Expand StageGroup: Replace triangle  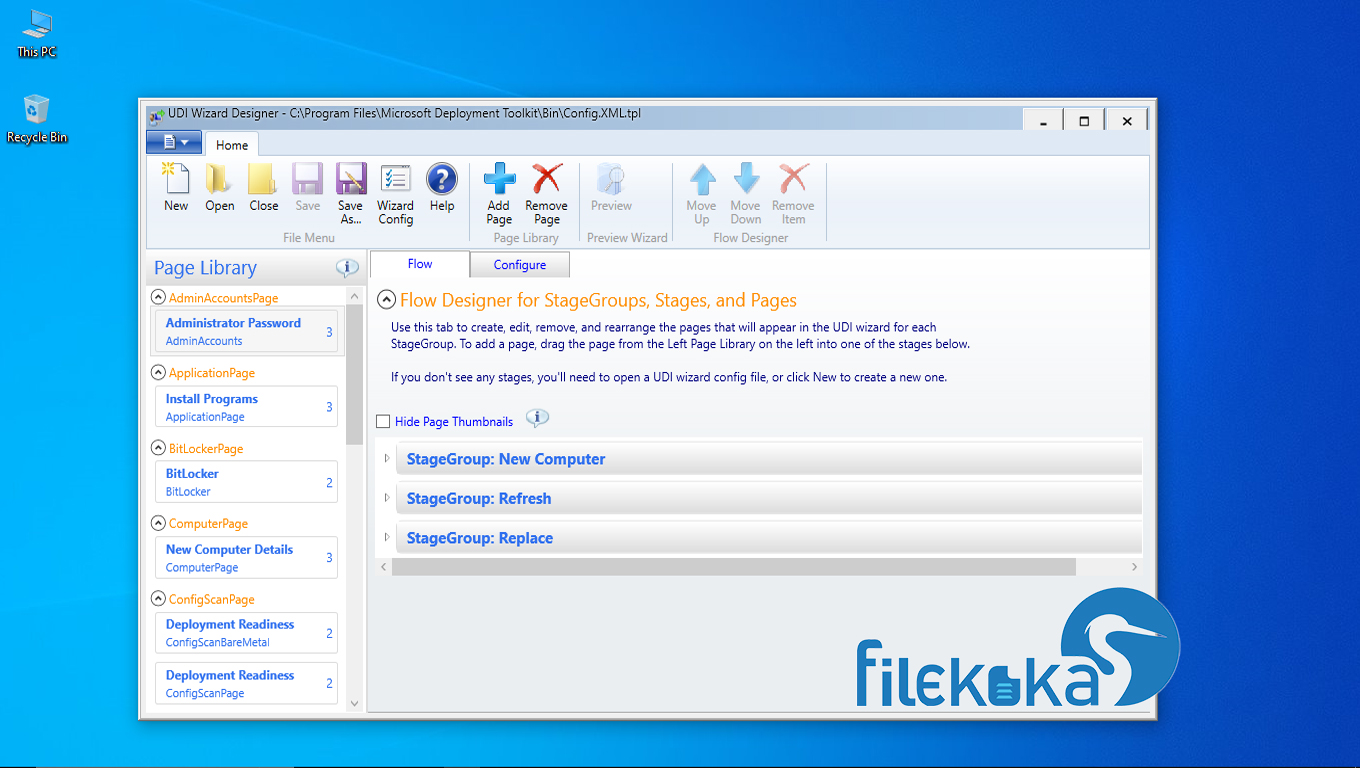pos(388,538)
